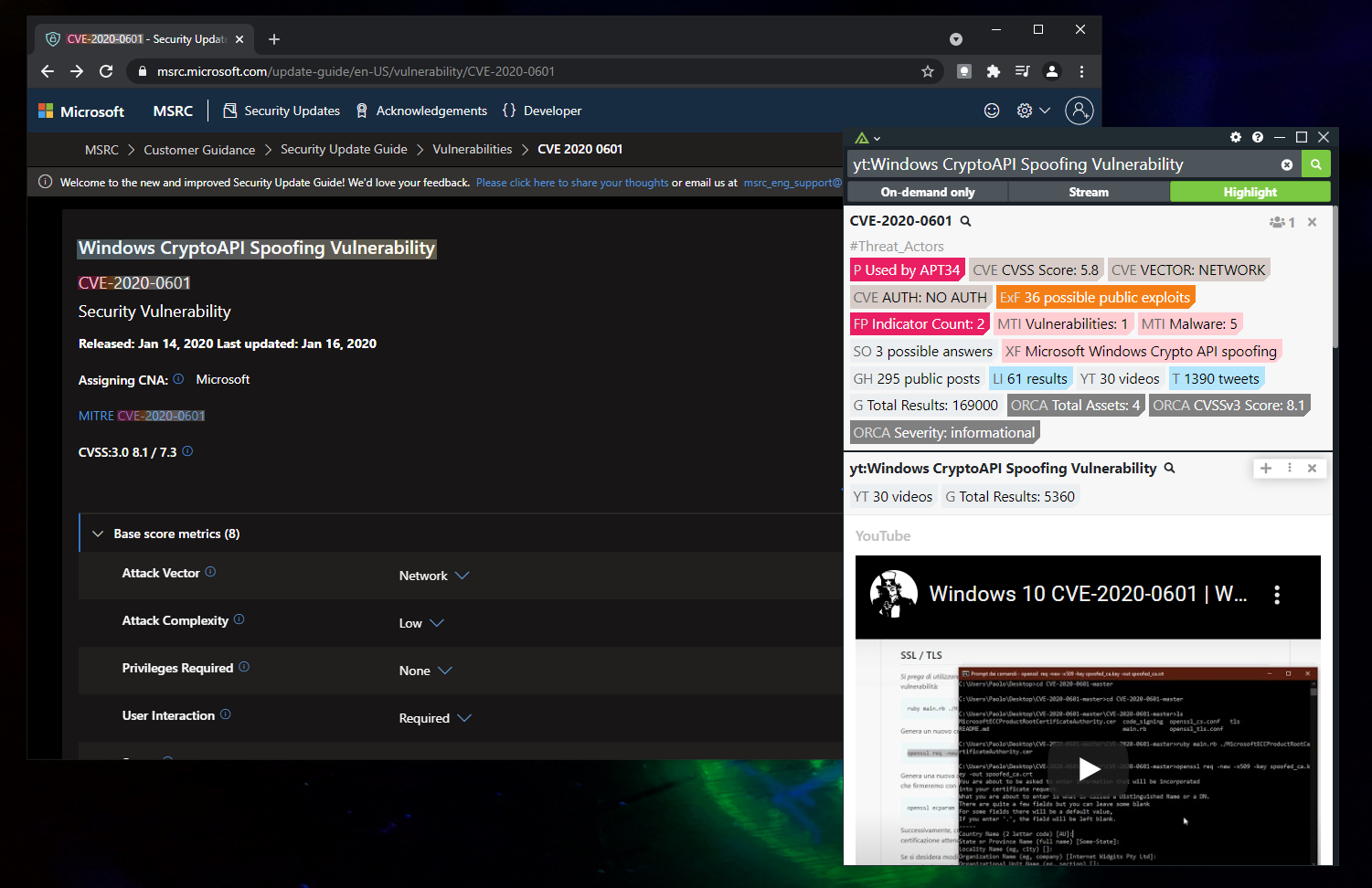Switch to Stream mode
This screenshot has width=1372, height=888.
pyautogui.click(x=1089, y=192)
